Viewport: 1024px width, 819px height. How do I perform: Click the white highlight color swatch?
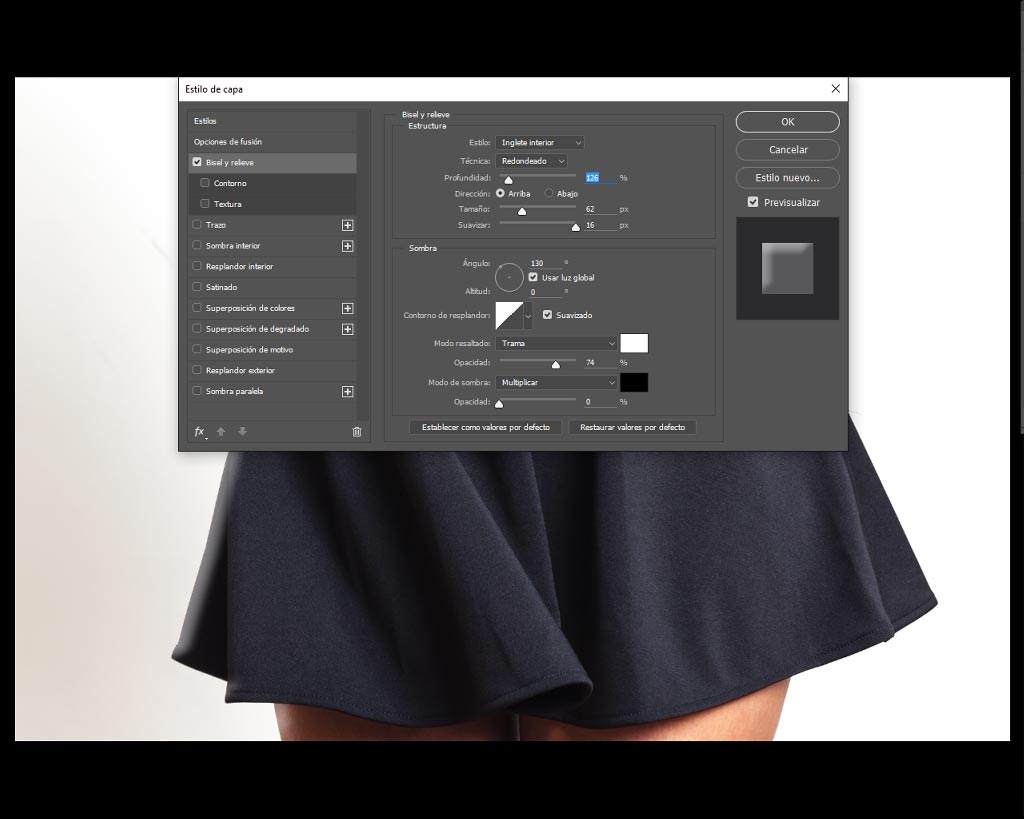point(634,344)
